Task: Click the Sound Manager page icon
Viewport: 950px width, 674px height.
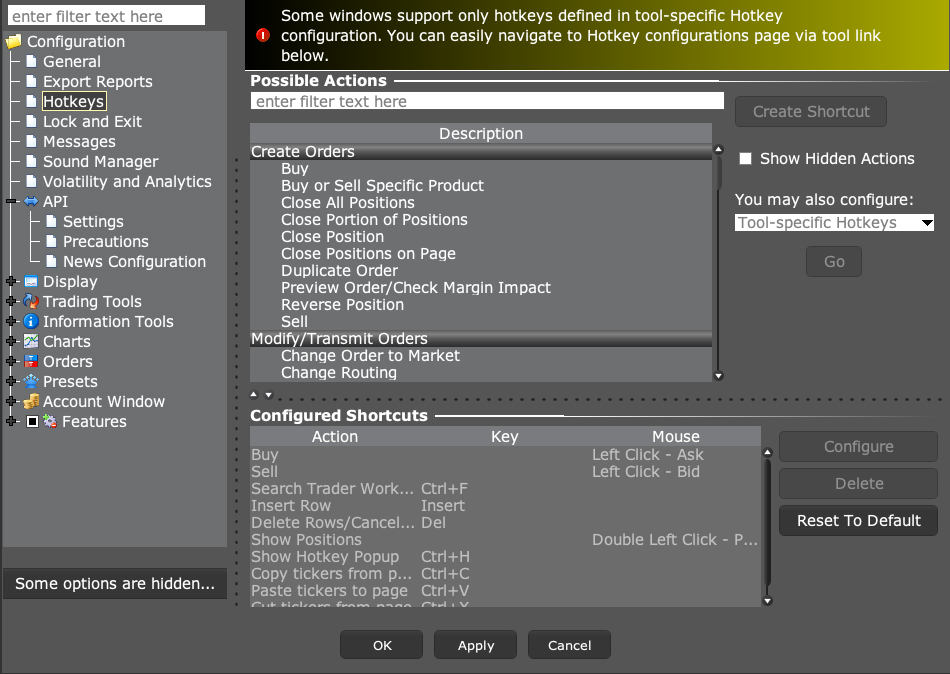Action: [x=32, y=161]
